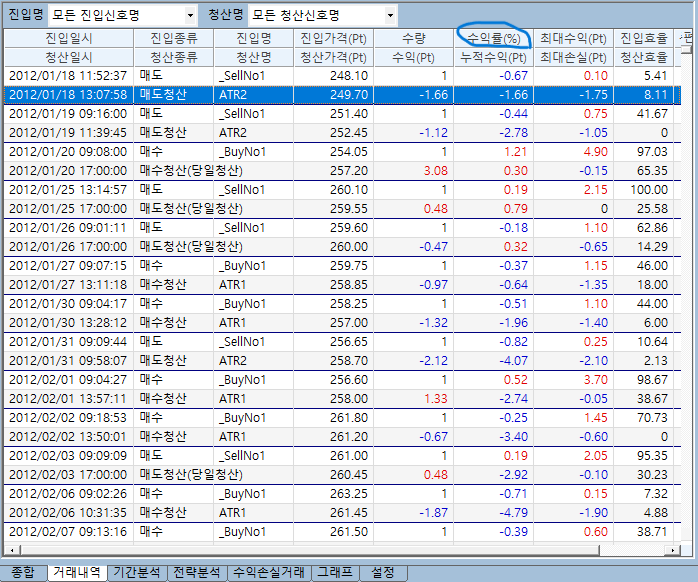
Task: Click the 진입가격(Pt) column header
Action: click(x=335, y=38)
